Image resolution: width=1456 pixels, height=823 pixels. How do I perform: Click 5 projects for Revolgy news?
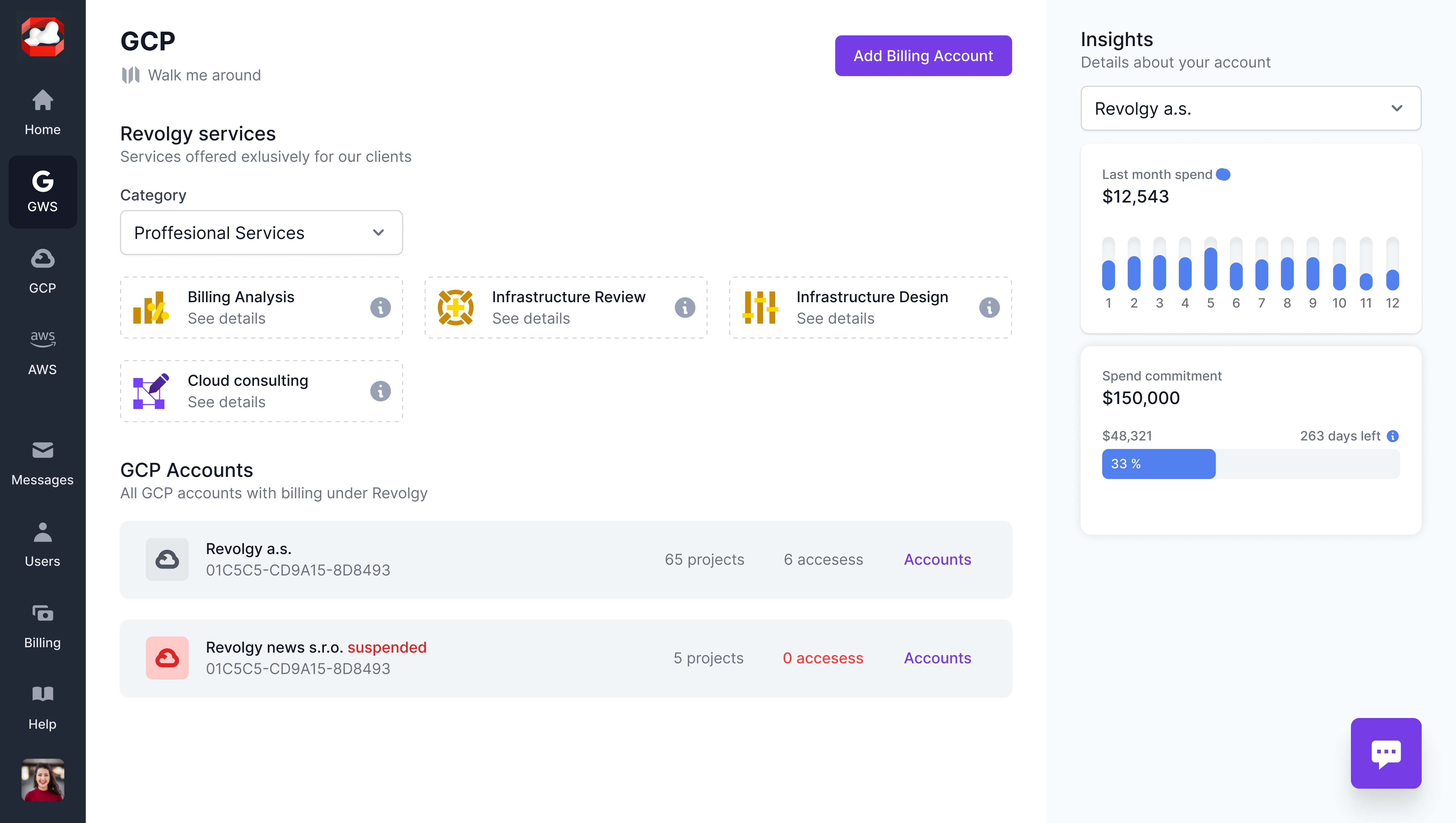pyautogui.click(x=708, y=658)
